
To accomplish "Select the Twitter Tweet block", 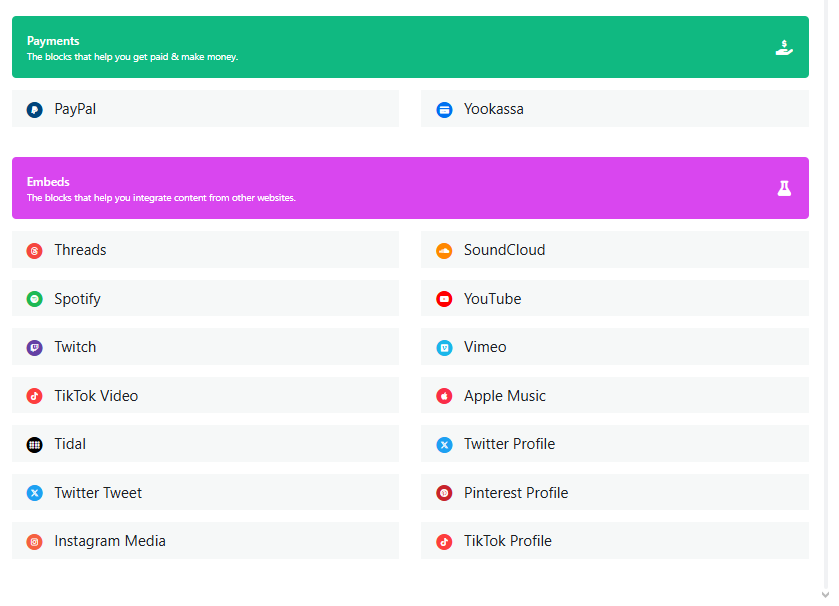I will [205, 492].
